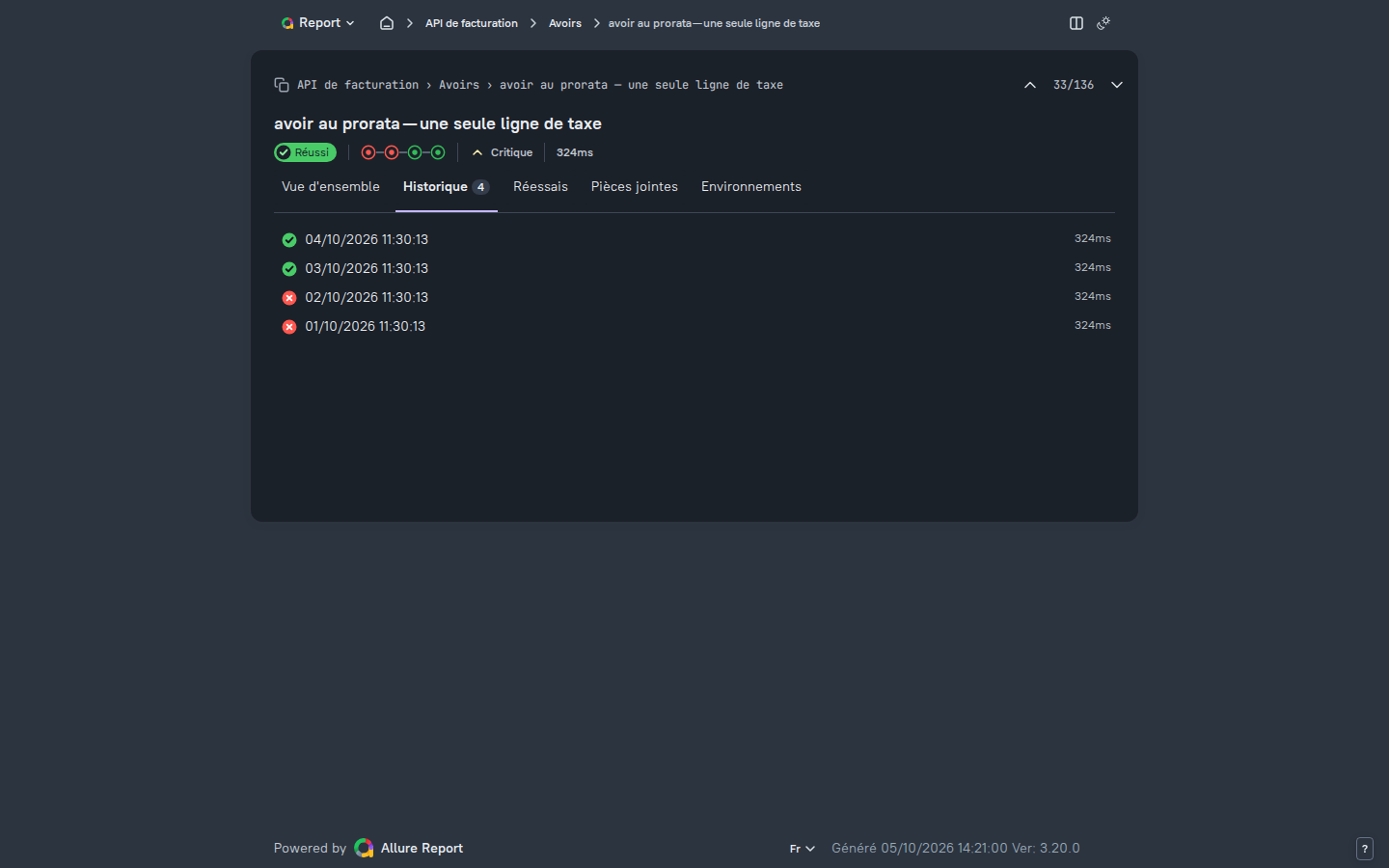Switch to the Vue d'ensemble tab
Viewport: 1389px width, 868px height.
point(331,187)
